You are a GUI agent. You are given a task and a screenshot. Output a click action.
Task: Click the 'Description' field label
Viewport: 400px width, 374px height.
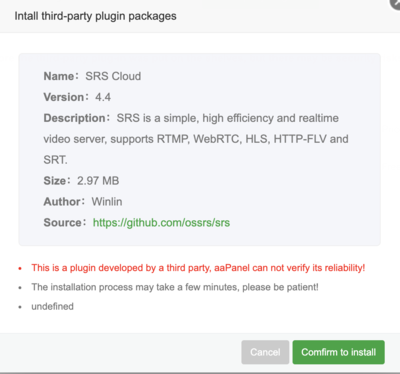pyautogui.click(x=76, y=118)
